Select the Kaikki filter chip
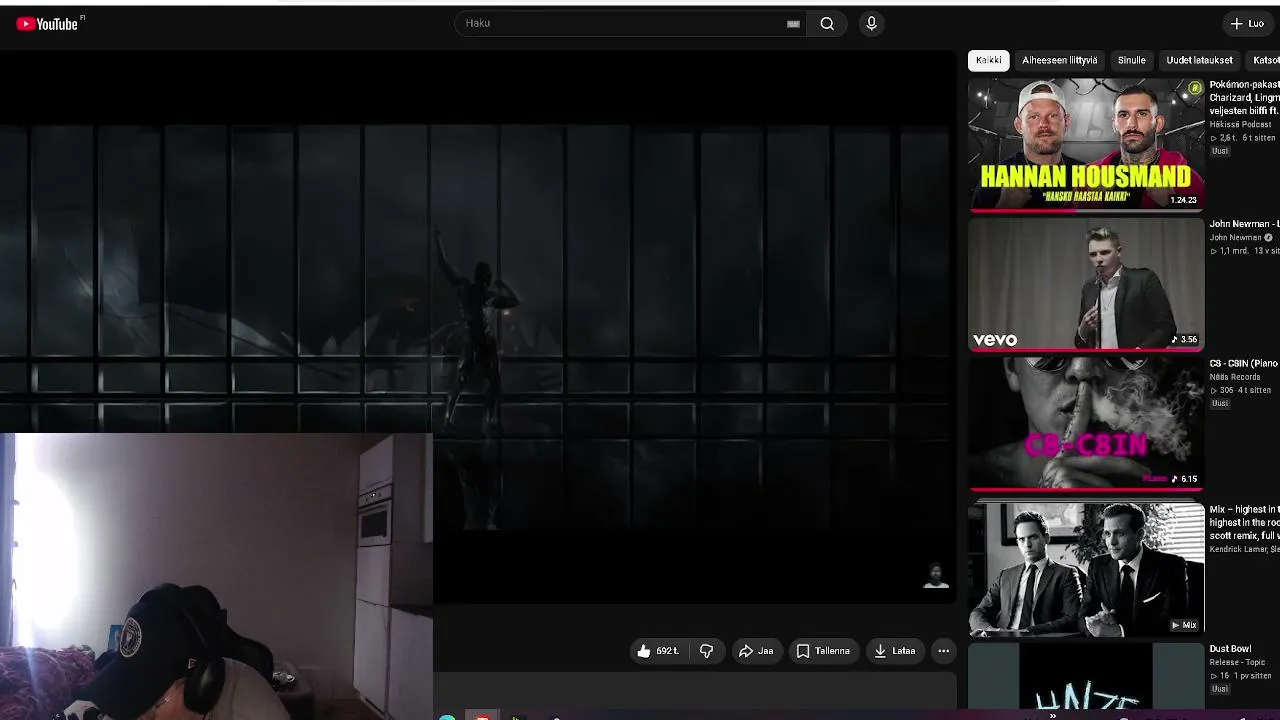The image size is (1280, 720). [x=988, y=60]
